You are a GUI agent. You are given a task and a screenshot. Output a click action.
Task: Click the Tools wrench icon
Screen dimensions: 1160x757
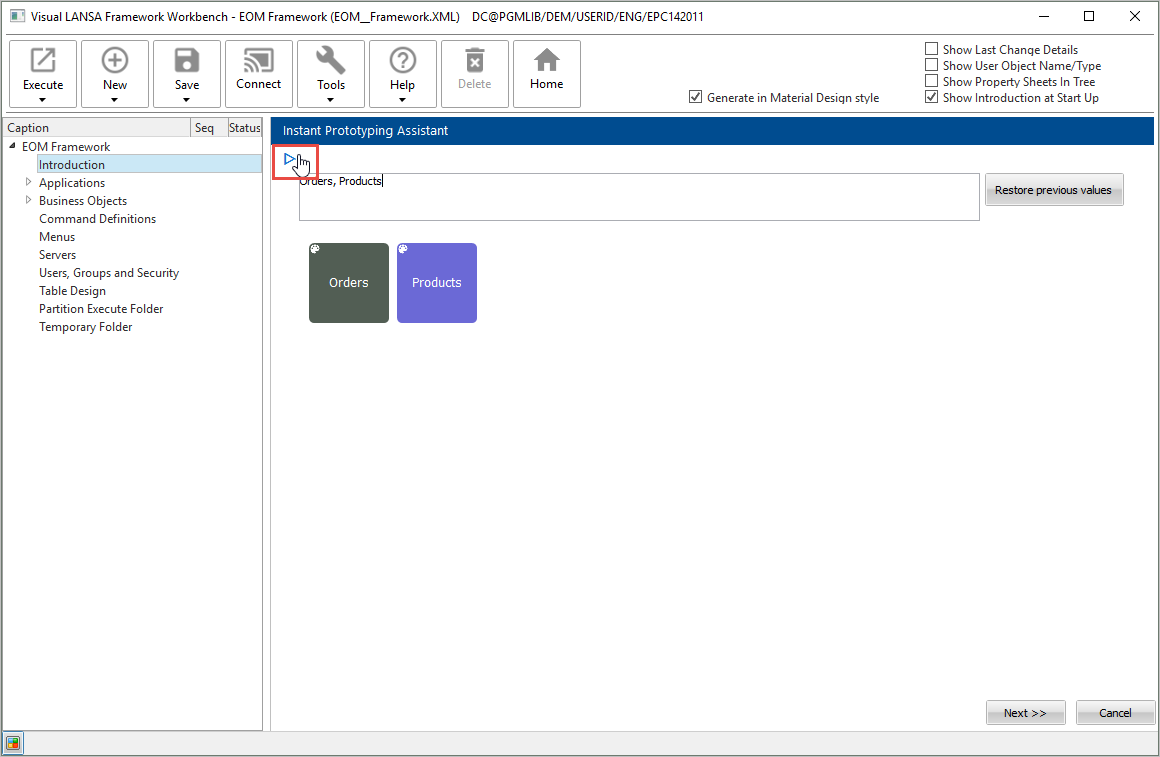tap(331, 61)
